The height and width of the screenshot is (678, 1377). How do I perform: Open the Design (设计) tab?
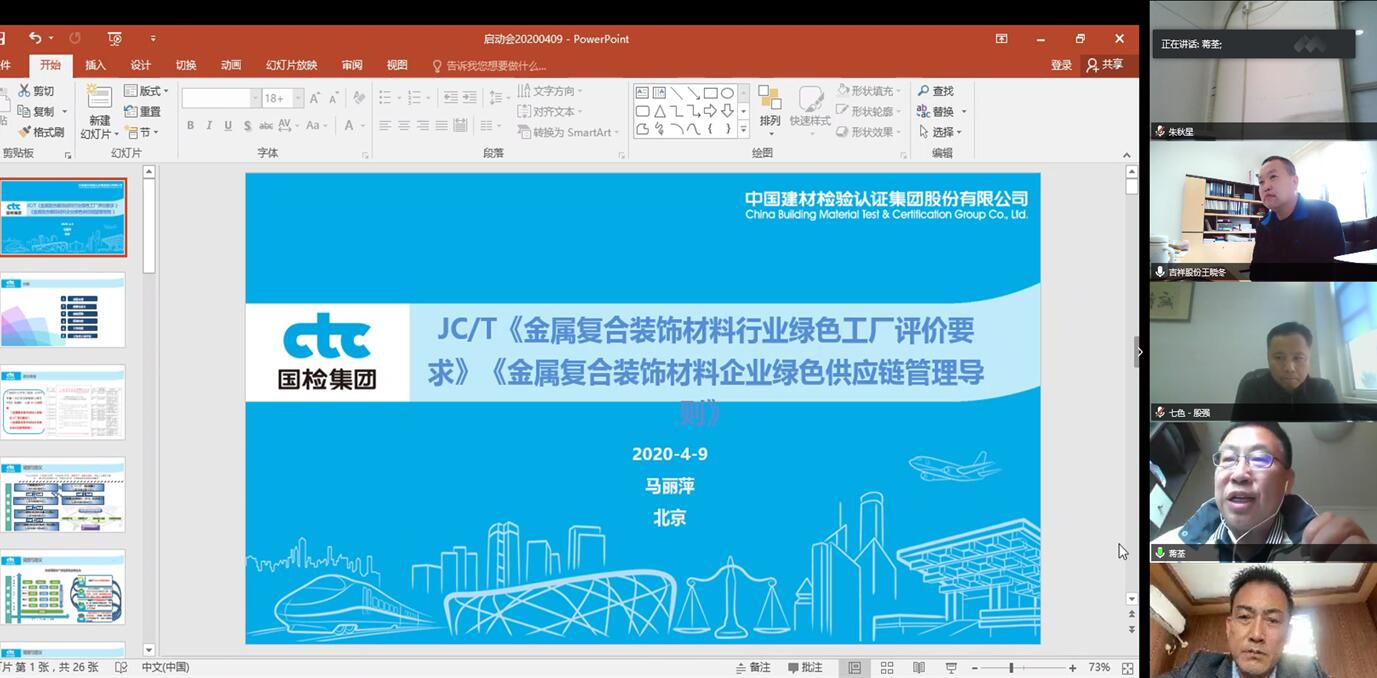[141, 65]
